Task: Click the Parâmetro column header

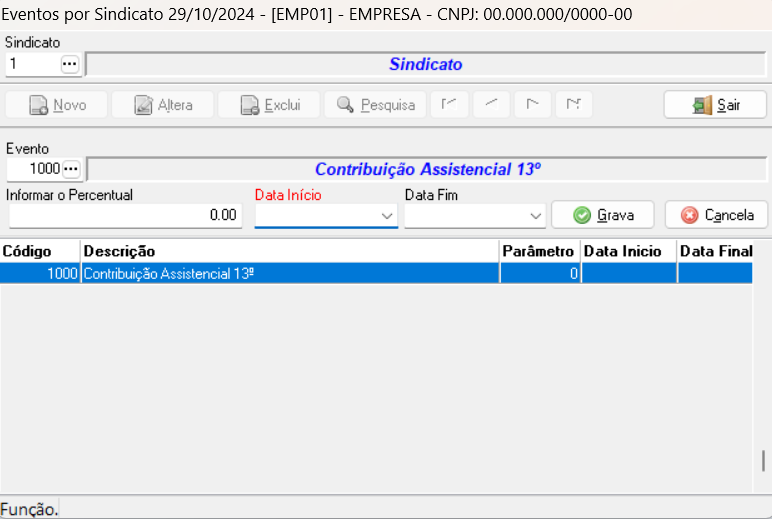Action: 540,251
